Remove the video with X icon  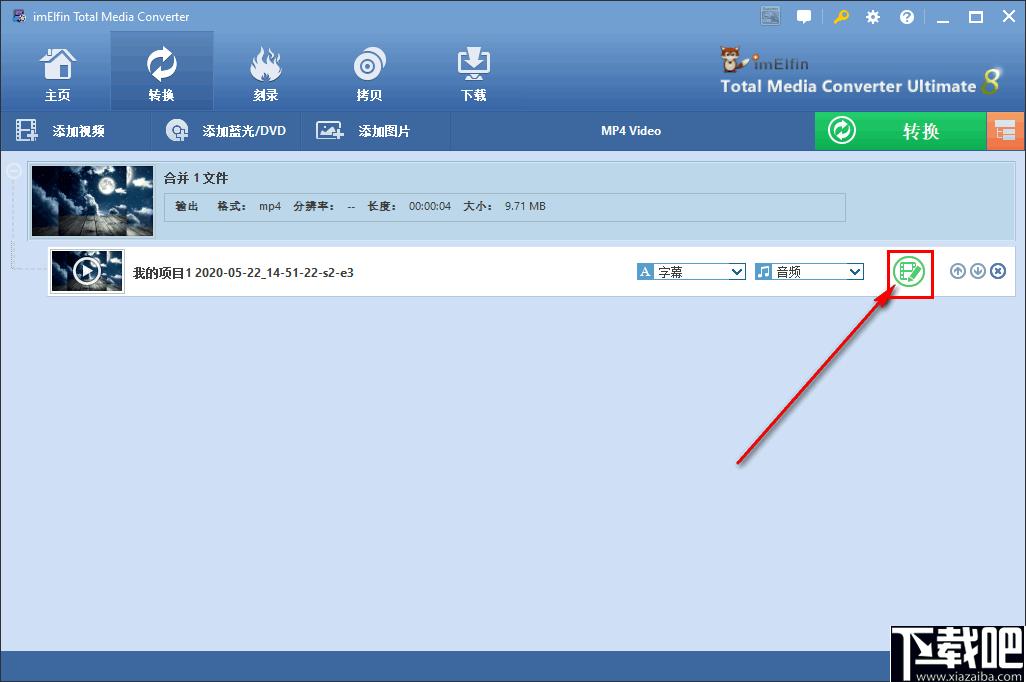pyautogui.click(x=997, y=271)
